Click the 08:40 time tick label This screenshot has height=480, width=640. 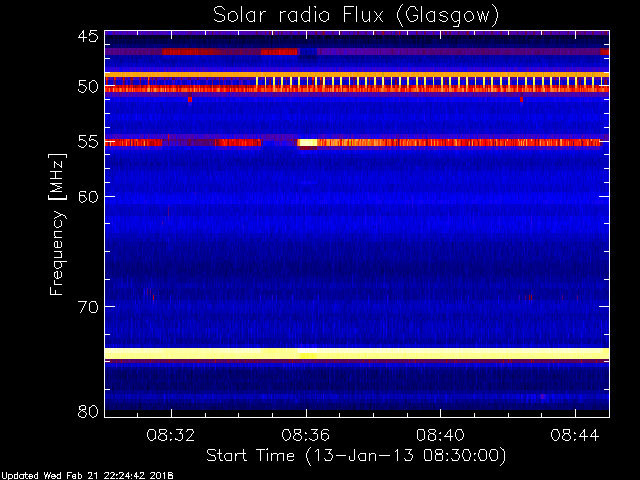(x=440, y=435)
